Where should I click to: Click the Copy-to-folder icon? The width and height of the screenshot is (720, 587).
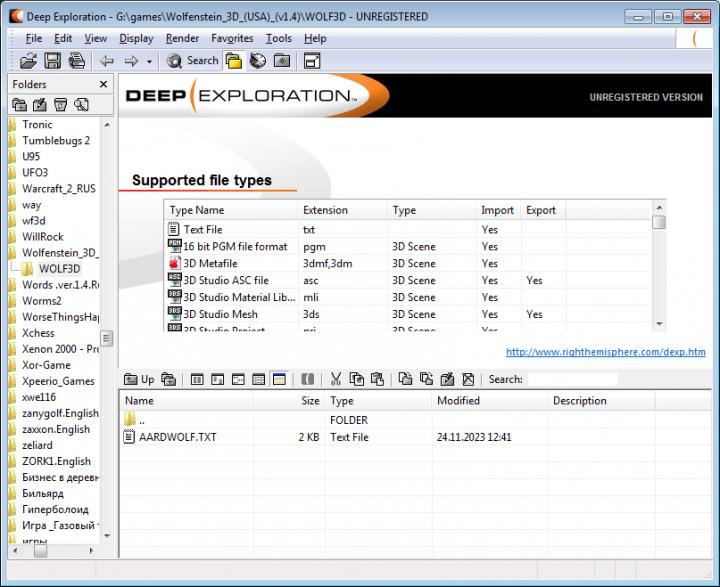click(405, 379)
